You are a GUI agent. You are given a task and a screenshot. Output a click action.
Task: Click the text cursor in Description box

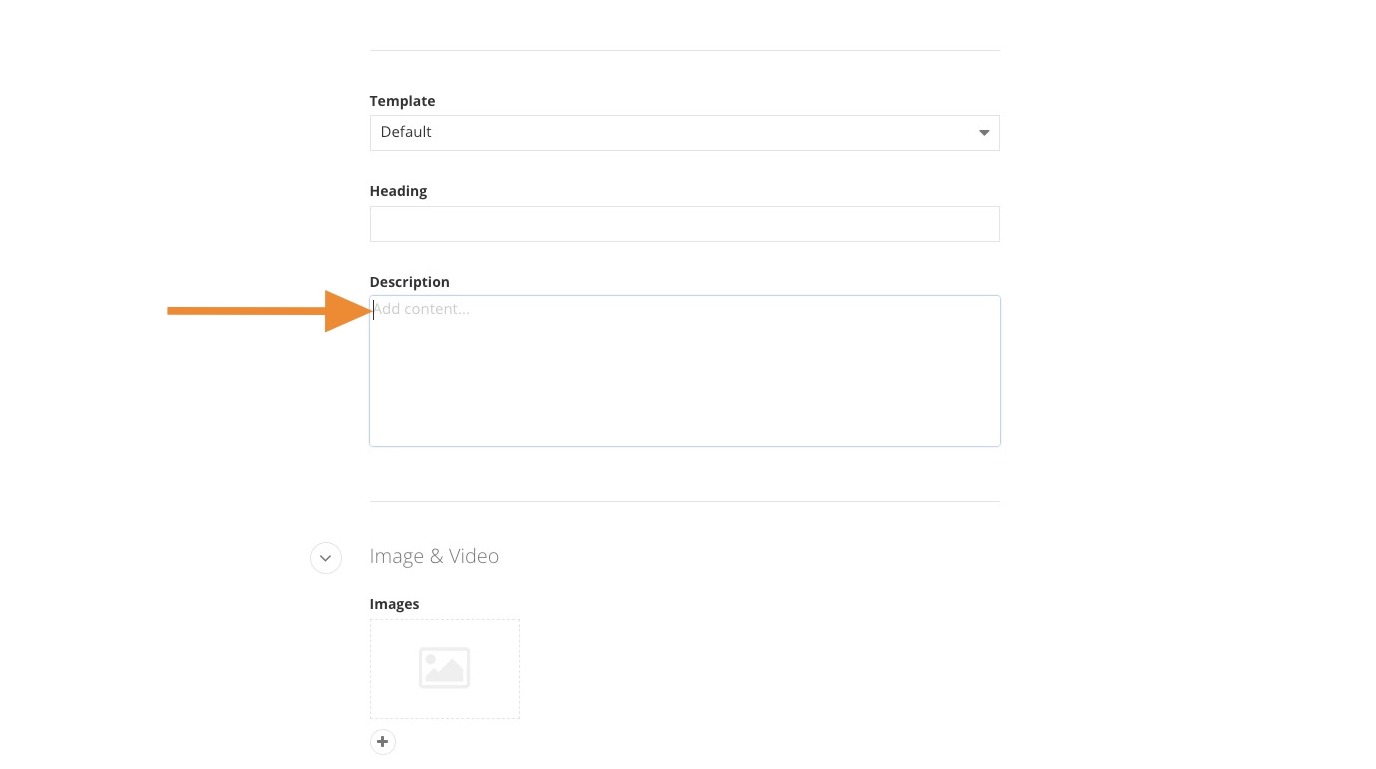tap(374, 310)
